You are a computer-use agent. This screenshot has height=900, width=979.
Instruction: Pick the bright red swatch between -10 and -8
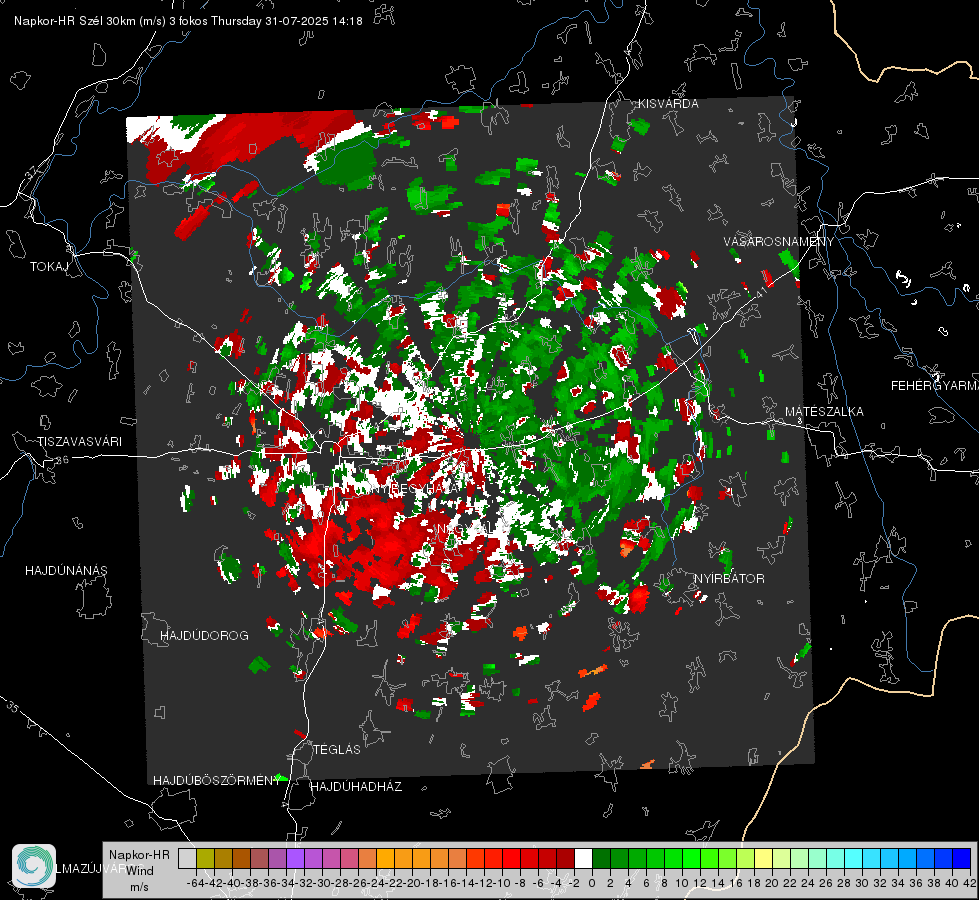point(511,858)
